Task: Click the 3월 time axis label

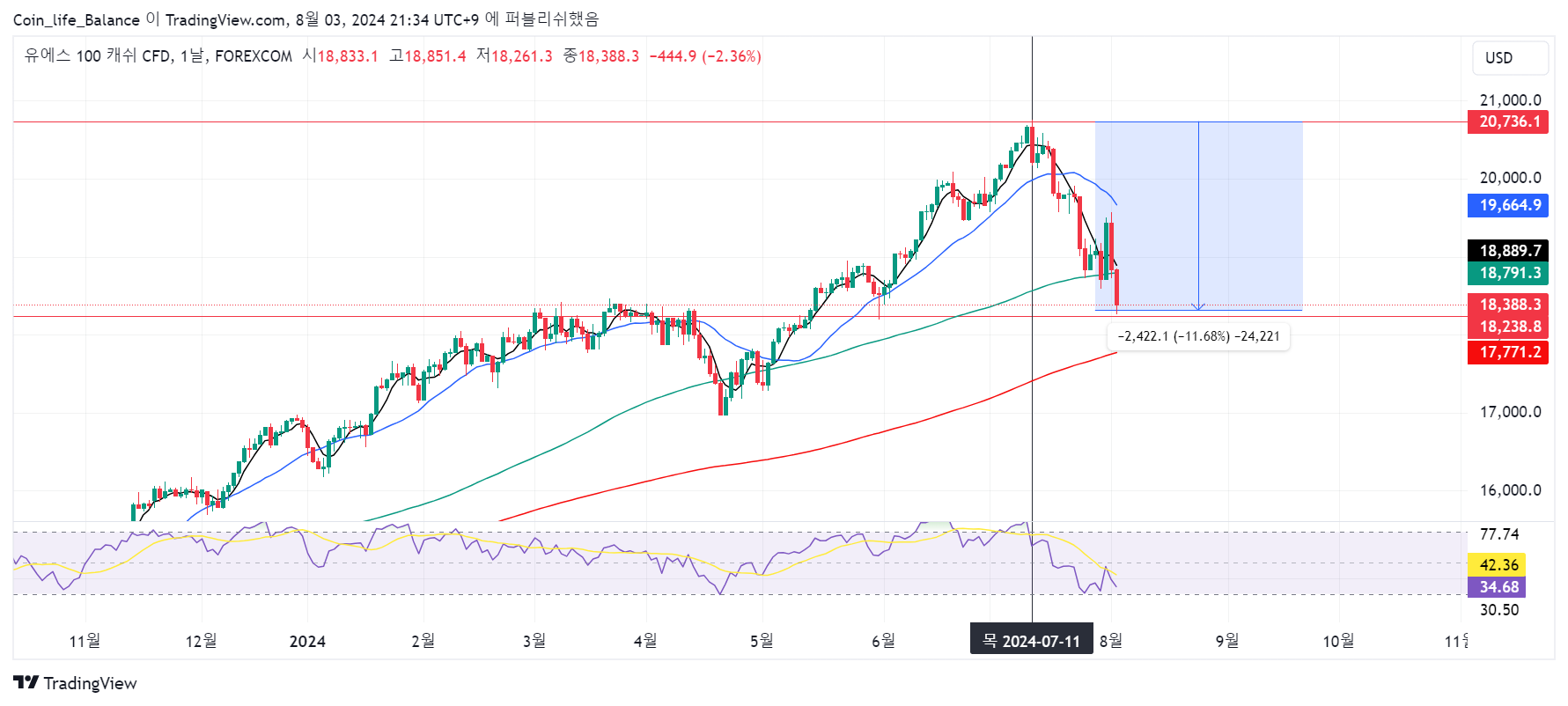Action: tap(534, 641)
